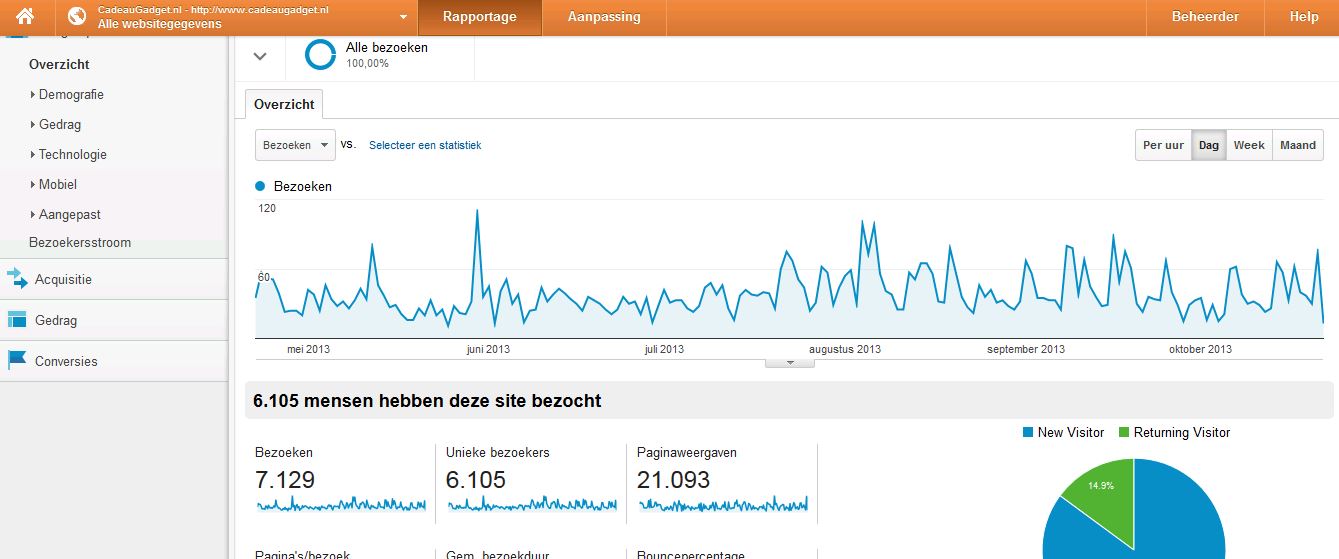Click the augustus 2013 axis label
Image resolution: width=1339 pixels, height=559 pixels.
845,349
